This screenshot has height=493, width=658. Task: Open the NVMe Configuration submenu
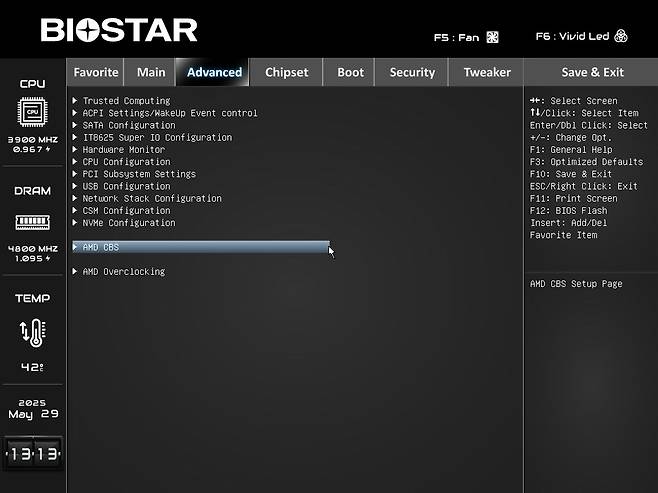tap(129, 222)
